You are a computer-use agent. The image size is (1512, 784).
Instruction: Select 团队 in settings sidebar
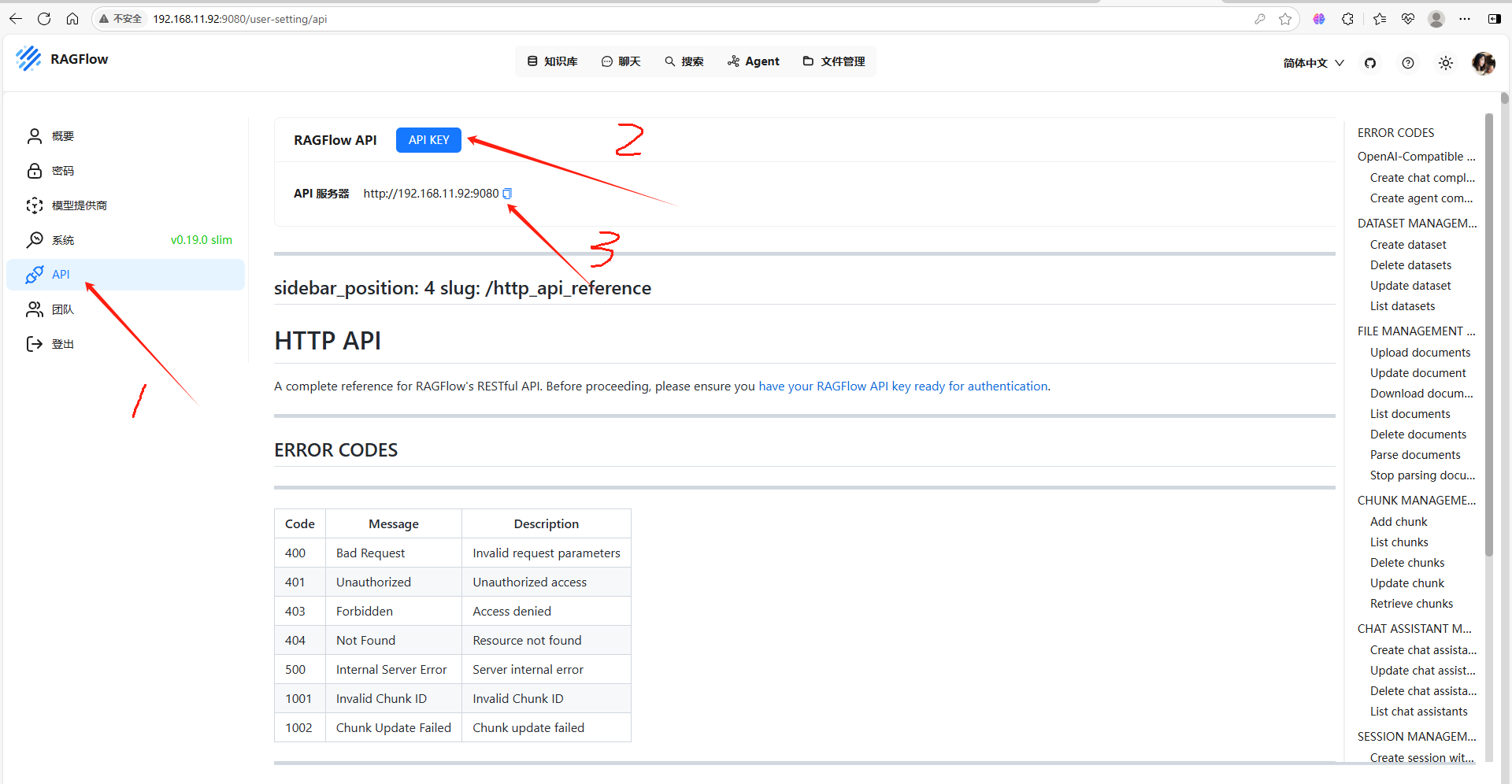pyautogui.click(x=126, y=309)
